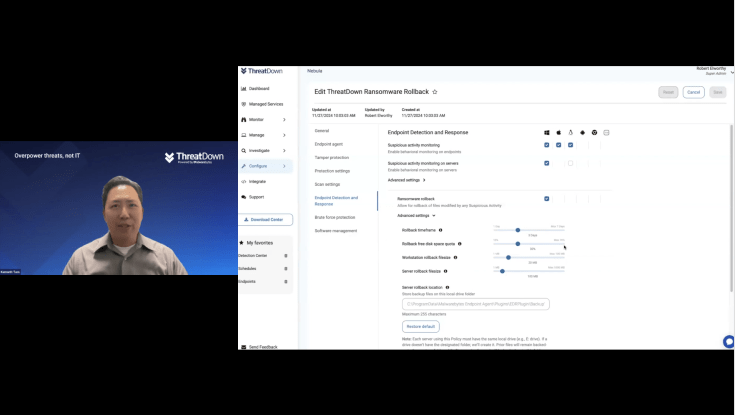Click the Workstation rollback filesize slider handle
This screenshot has width=735, height=415.
tap(508, 257)
